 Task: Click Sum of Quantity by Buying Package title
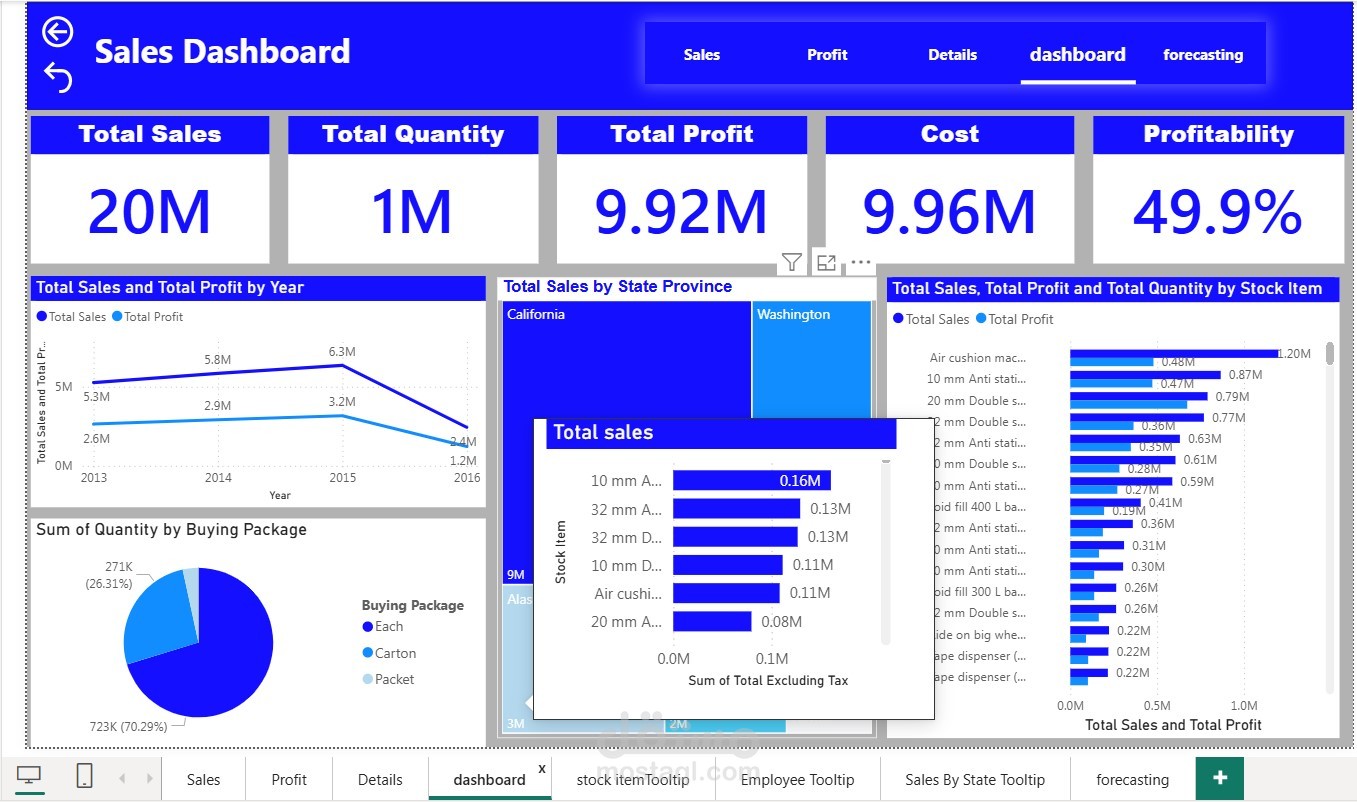coord(171,530)
